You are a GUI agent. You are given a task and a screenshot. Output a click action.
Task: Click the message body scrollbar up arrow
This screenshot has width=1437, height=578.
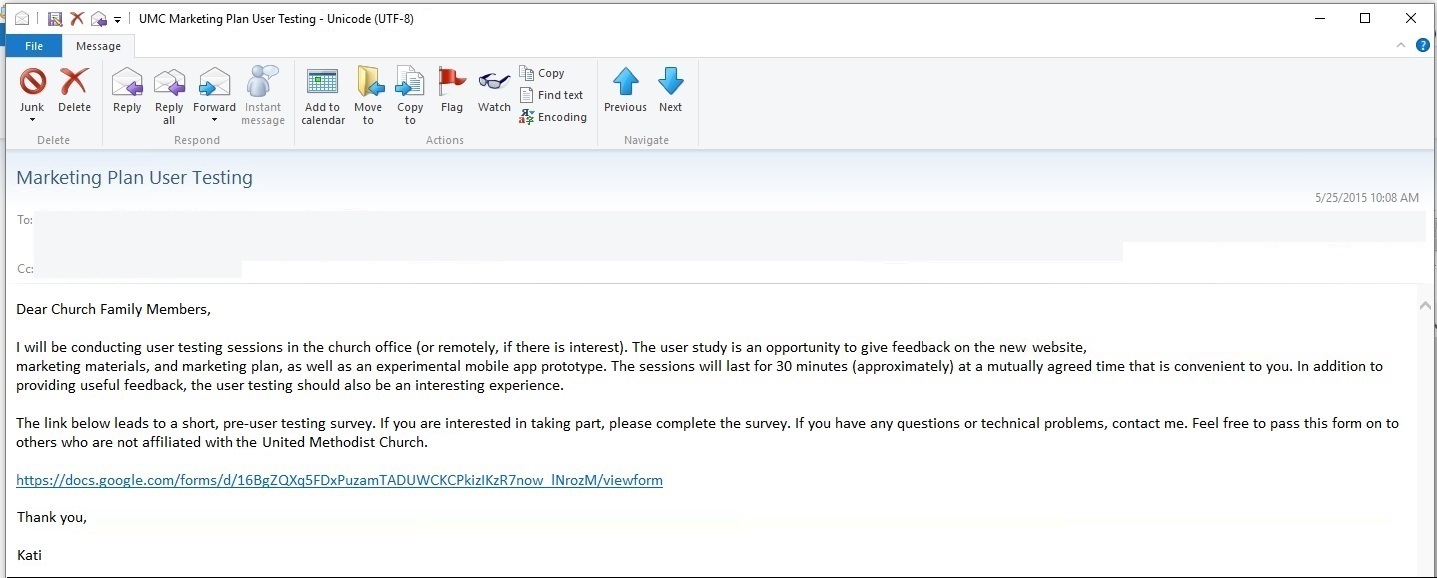pyautogui.click(x=1425, y=306)
